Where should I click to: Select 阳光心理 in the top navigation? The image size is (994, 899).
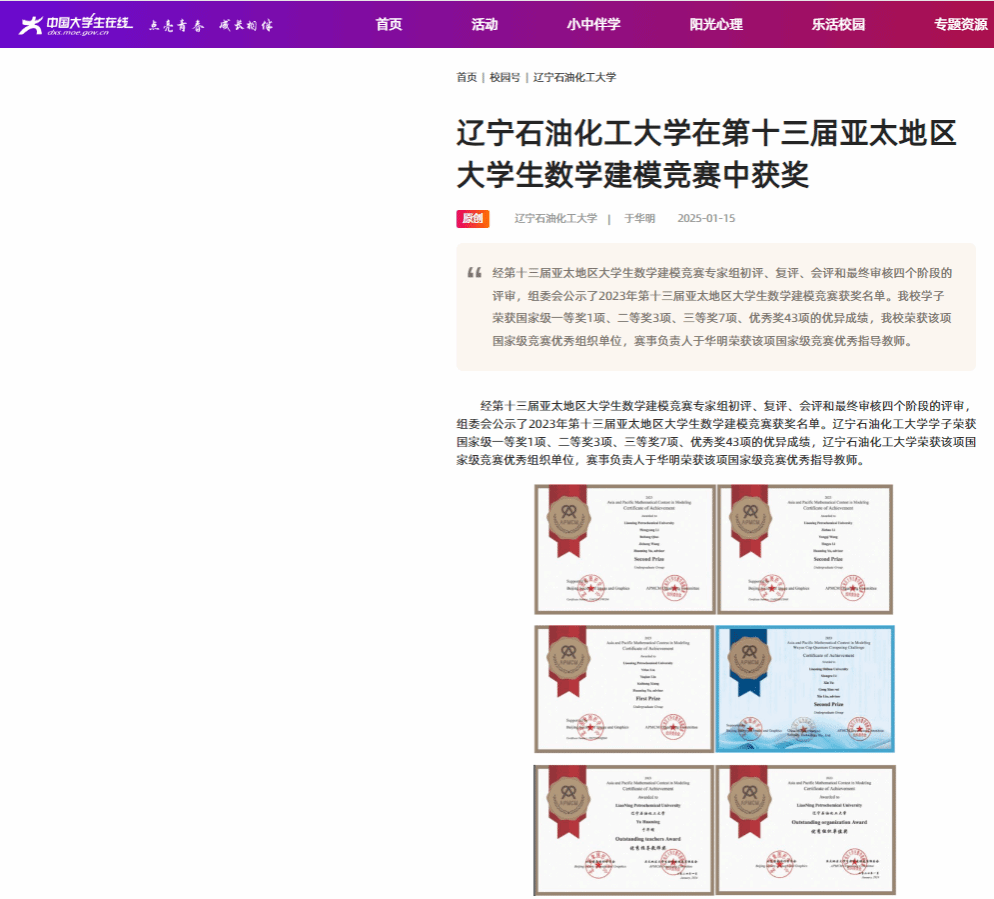point(716,25)
